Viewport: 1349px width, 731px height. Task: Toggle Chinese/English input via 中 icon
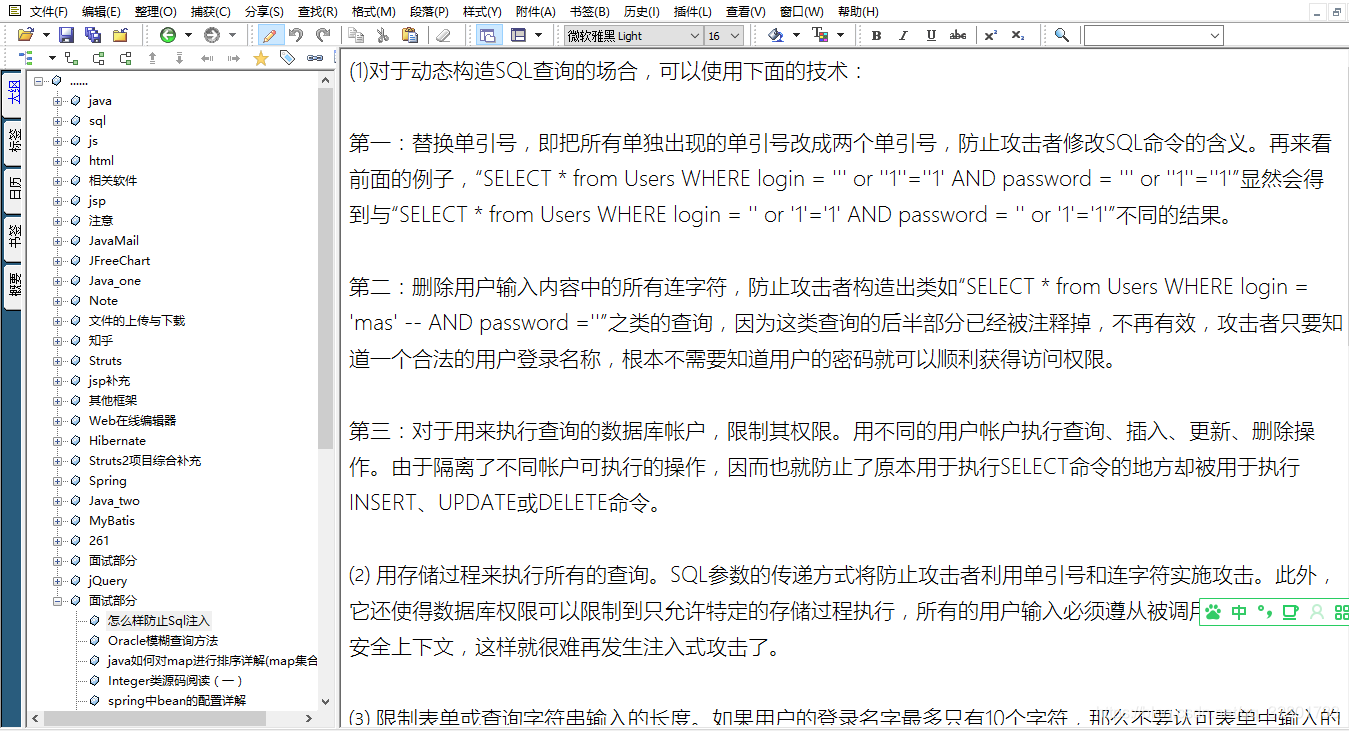click(x=1239, y=612)
